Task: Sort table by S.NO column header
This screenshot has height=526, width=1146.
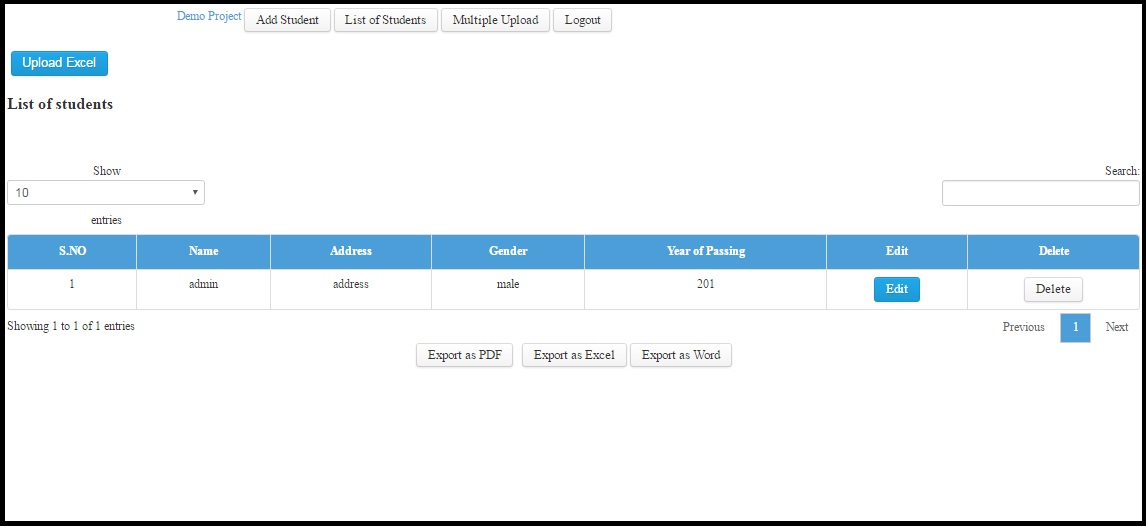Action: click(72, 251)
